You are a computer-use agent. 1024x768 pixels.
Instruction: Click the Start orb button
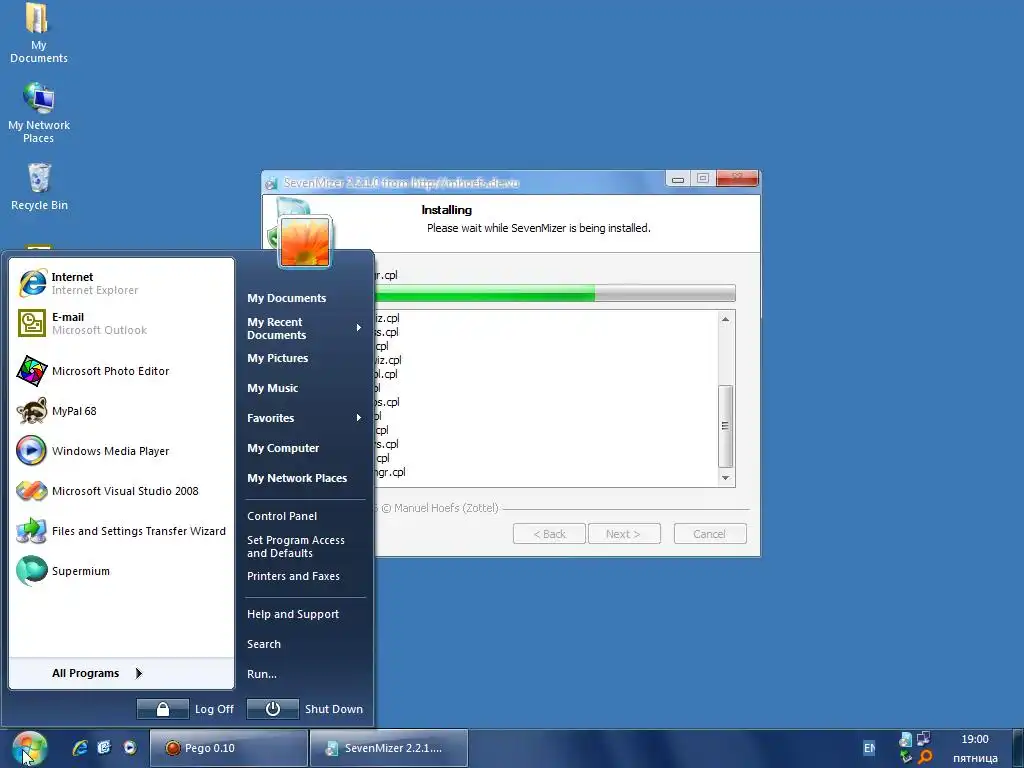29,748
